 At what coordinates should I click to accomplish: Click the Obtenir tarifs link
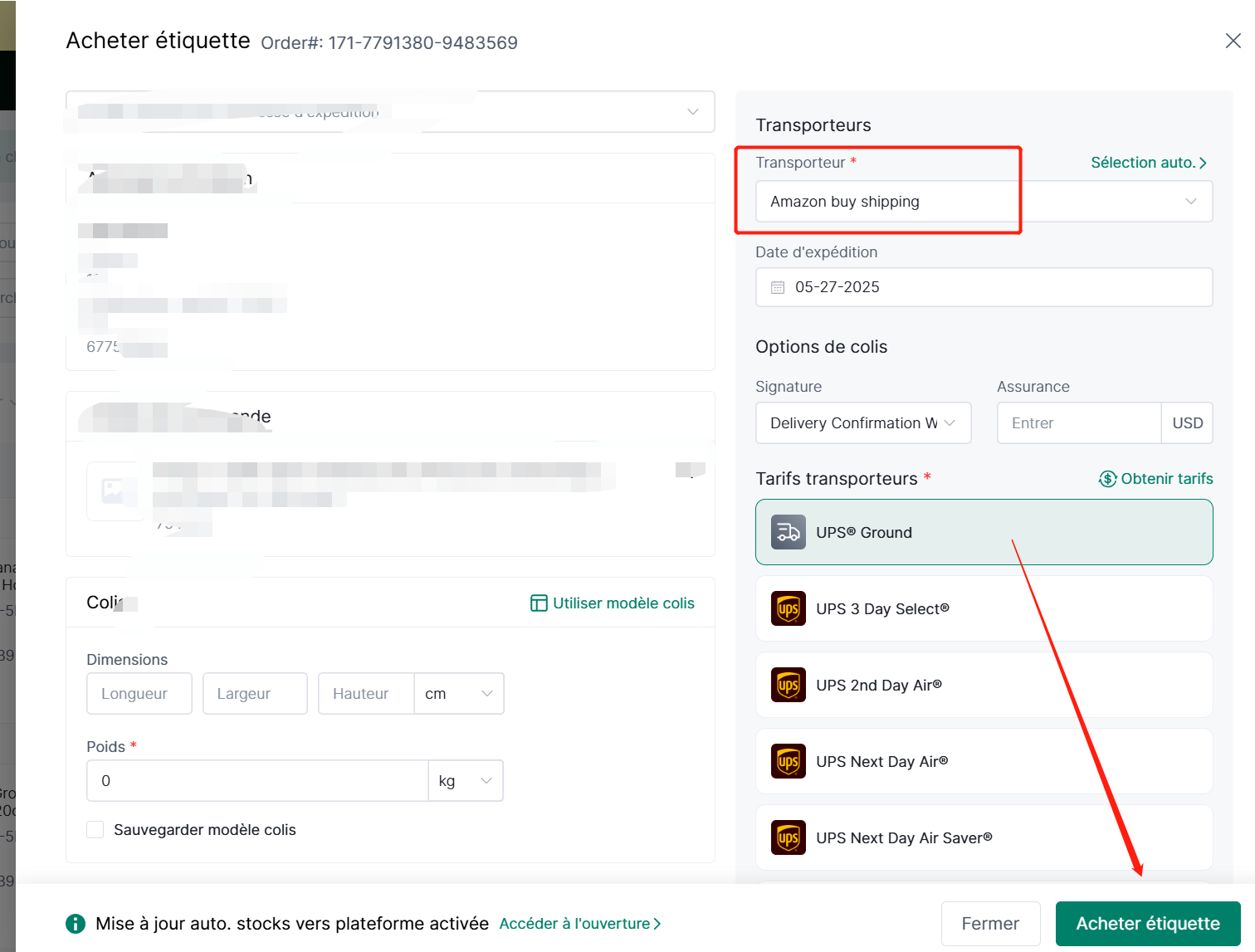(x=1155, y=479)
